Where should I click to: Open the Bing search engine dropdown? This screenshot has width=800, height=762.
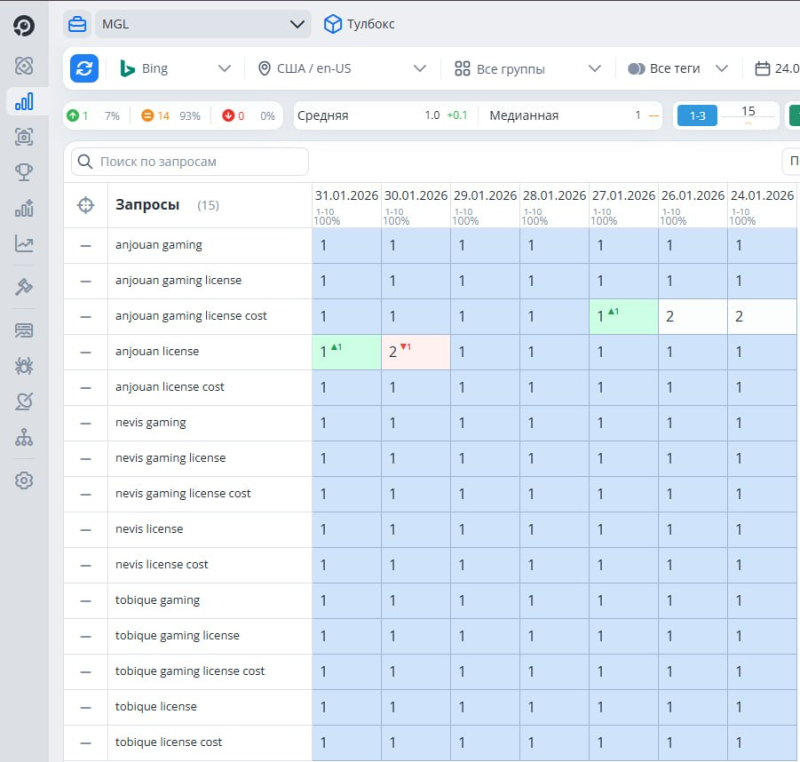(x=175, y=68)
